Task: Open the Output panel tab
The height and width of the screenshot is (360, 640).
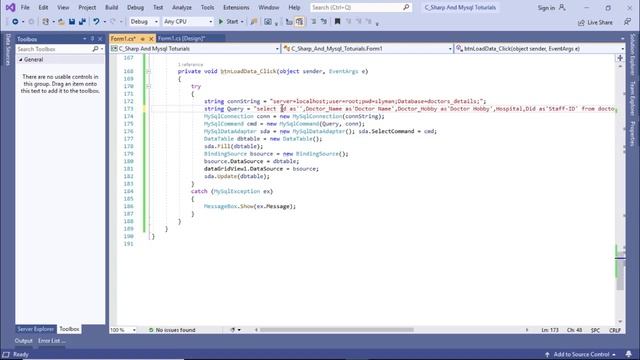Action: [23, 340]
